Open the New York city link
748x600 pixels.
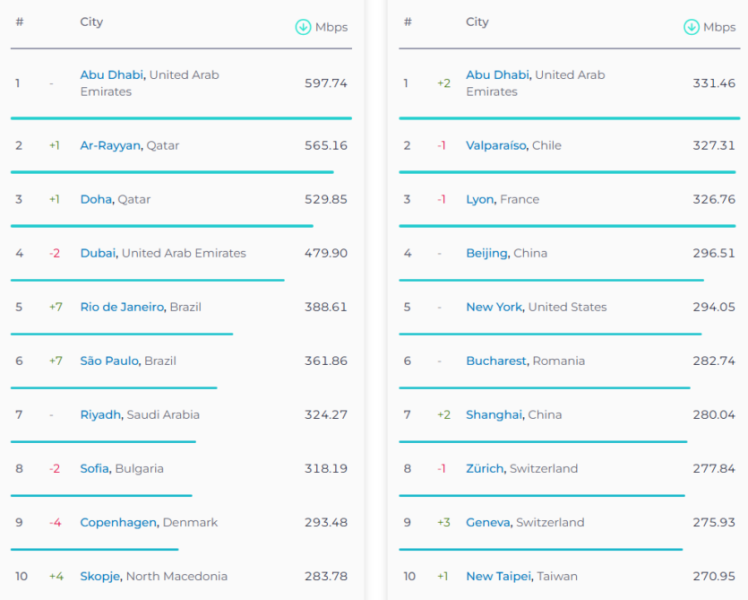(494, 308)
